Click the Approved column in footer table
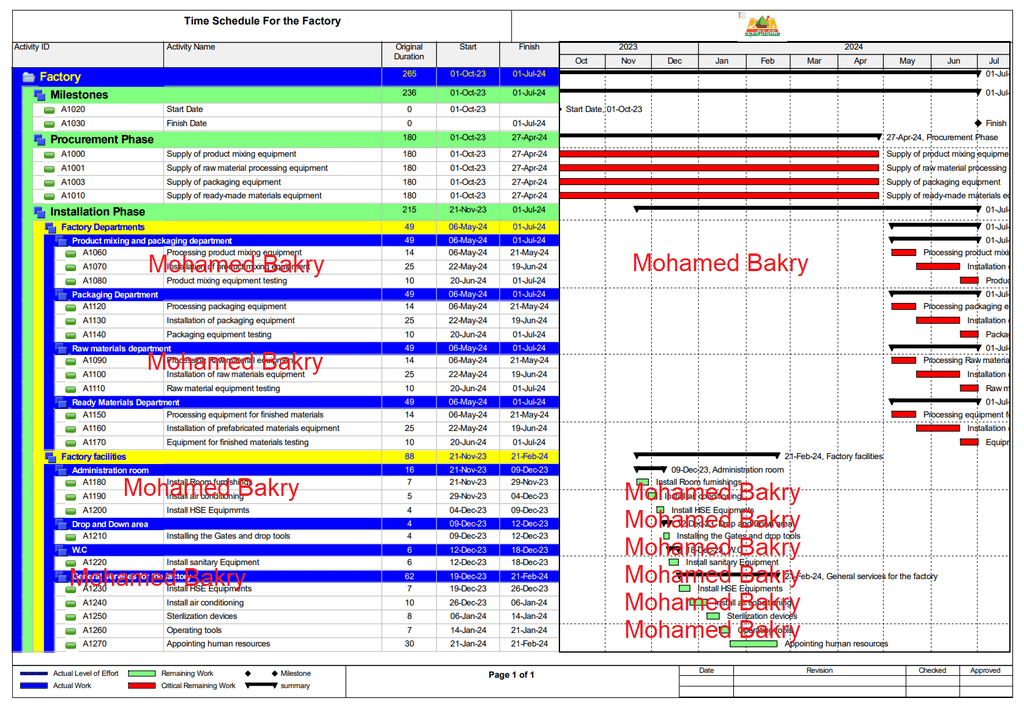This screenshot has height=712, width=1024. (985, 671)
